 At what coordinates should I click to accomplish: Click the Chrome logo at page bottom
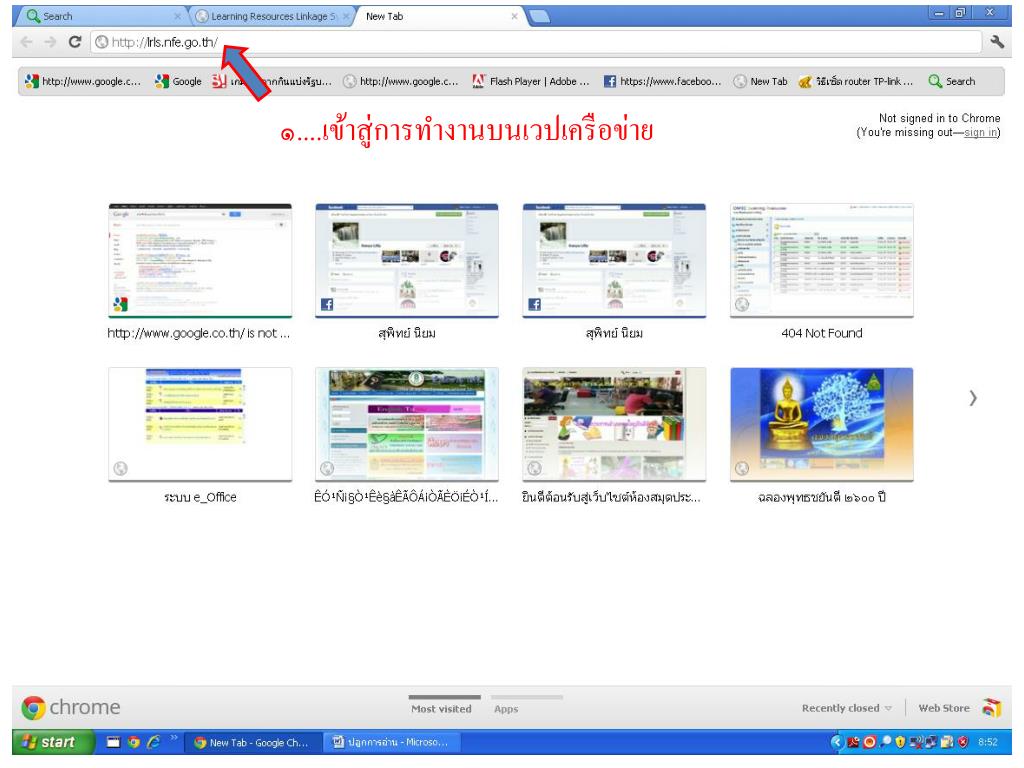pos(71,707)
